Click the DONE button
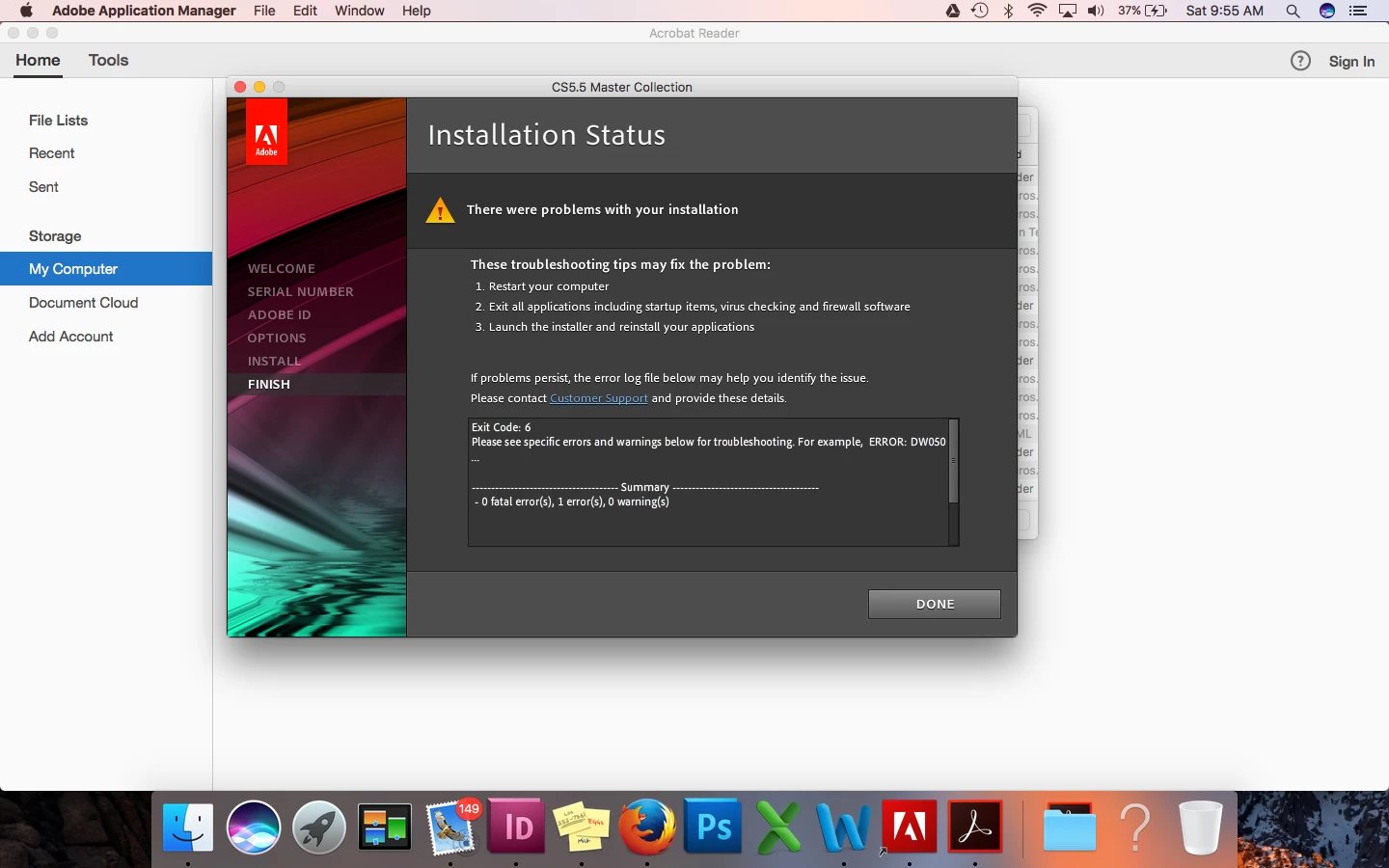This screenshot has height=868, width=1389. coord(935,604)
